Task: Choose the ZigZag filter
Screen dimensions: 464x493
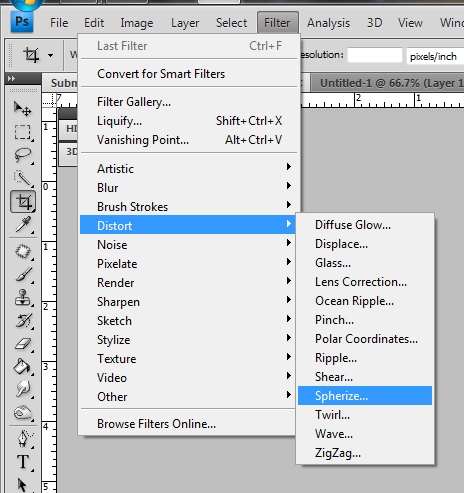Action: point(365,453)
